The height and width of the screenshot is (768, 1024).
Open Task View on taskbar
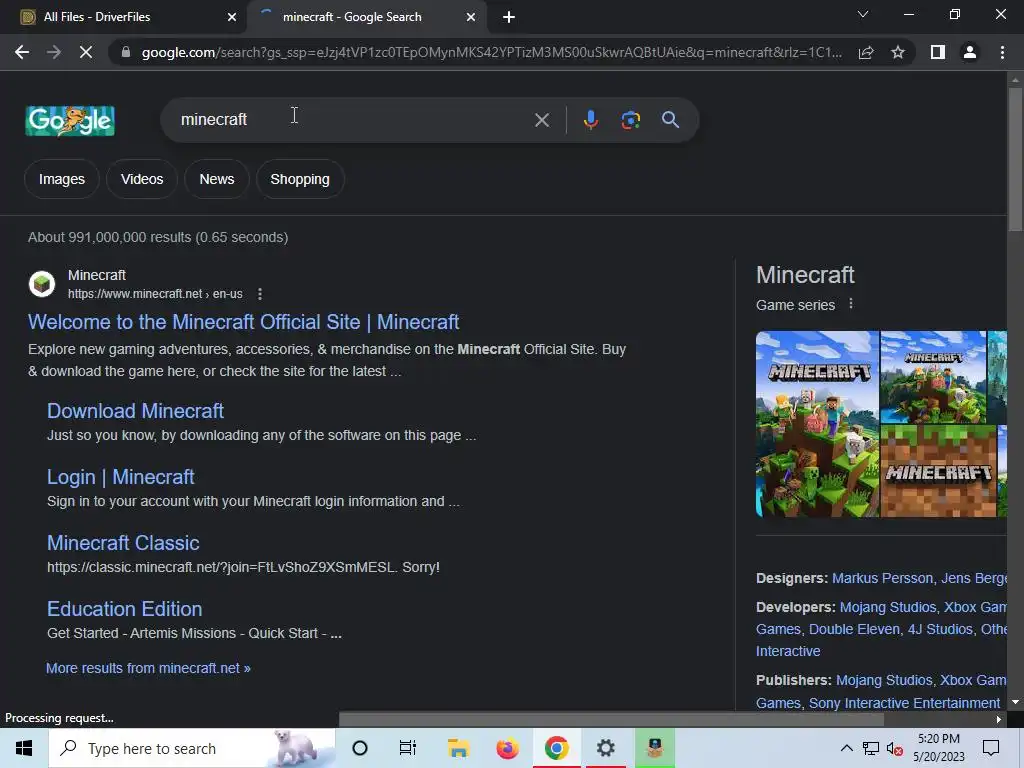tap(408, 748)
